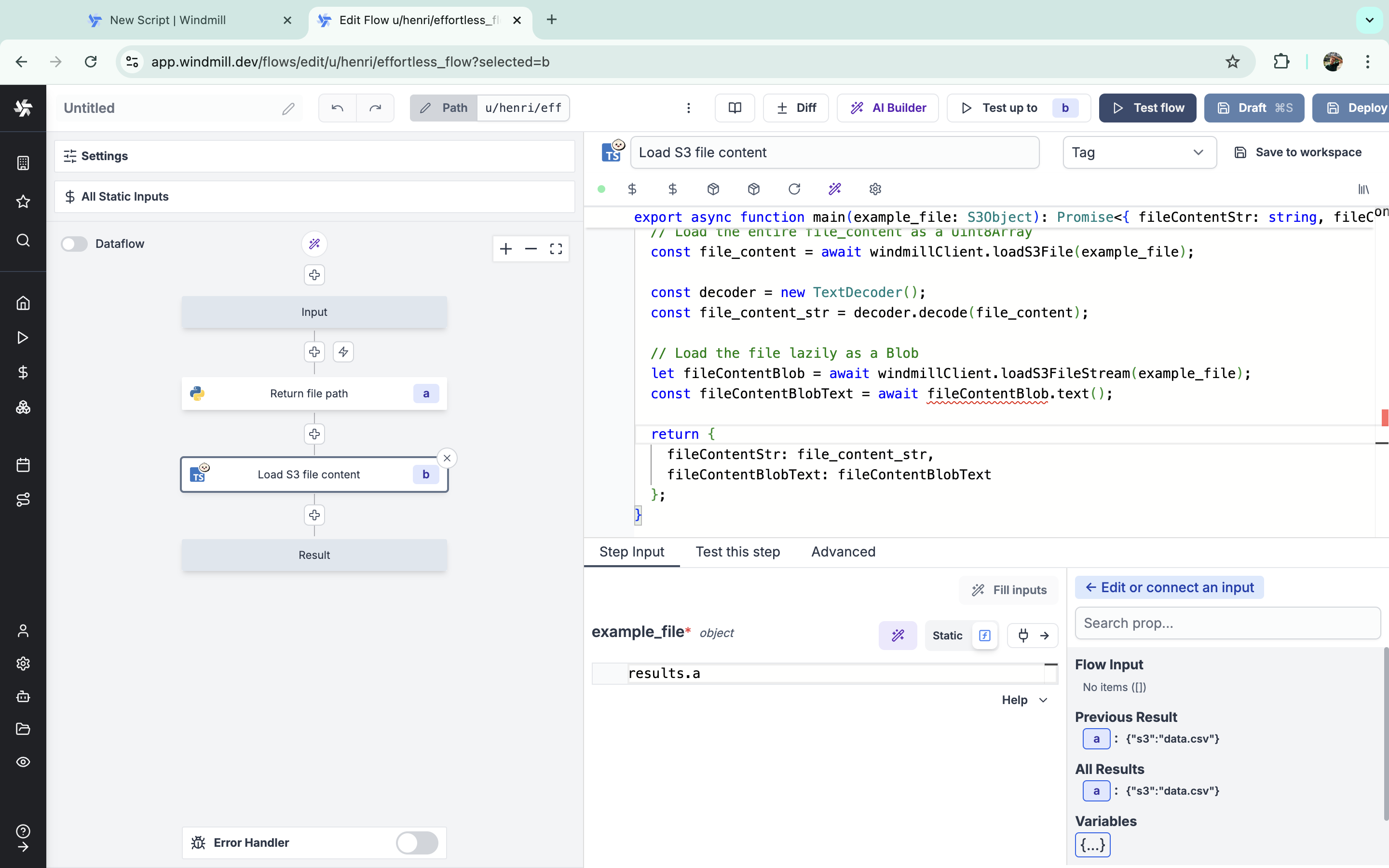Type in the Search prop field

(x=1227, y=623)
